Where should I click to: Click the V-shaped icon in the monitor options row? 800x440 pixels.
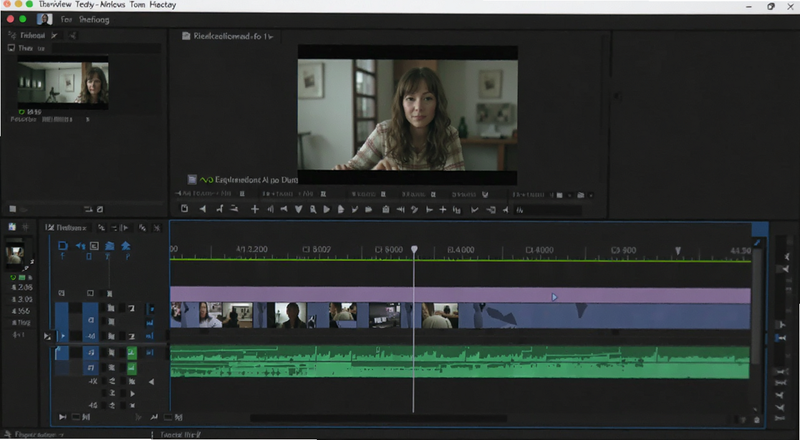pos(485,194)
